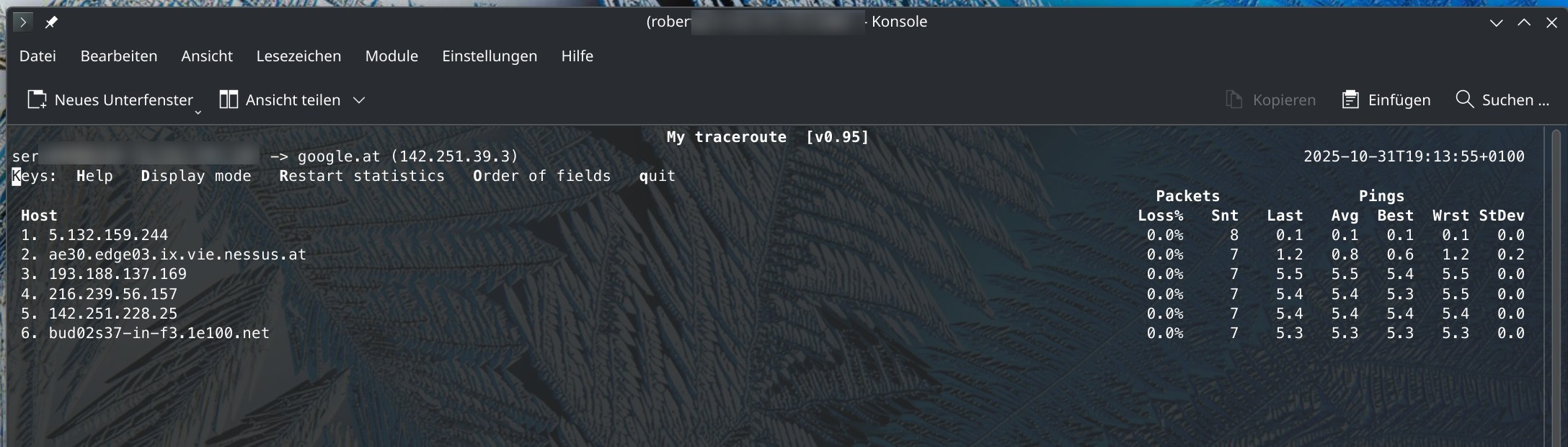Click the ae30.edge03.ix.vie.nessus.at host line
1568x447 pixels.
(164, 255)
